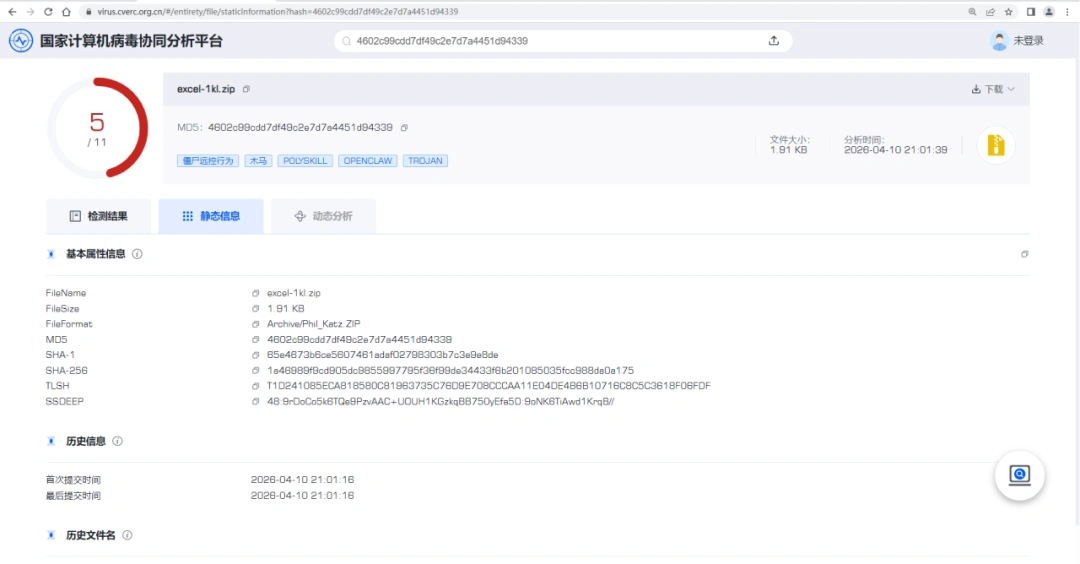Click the 未登录 login link

1028,41
